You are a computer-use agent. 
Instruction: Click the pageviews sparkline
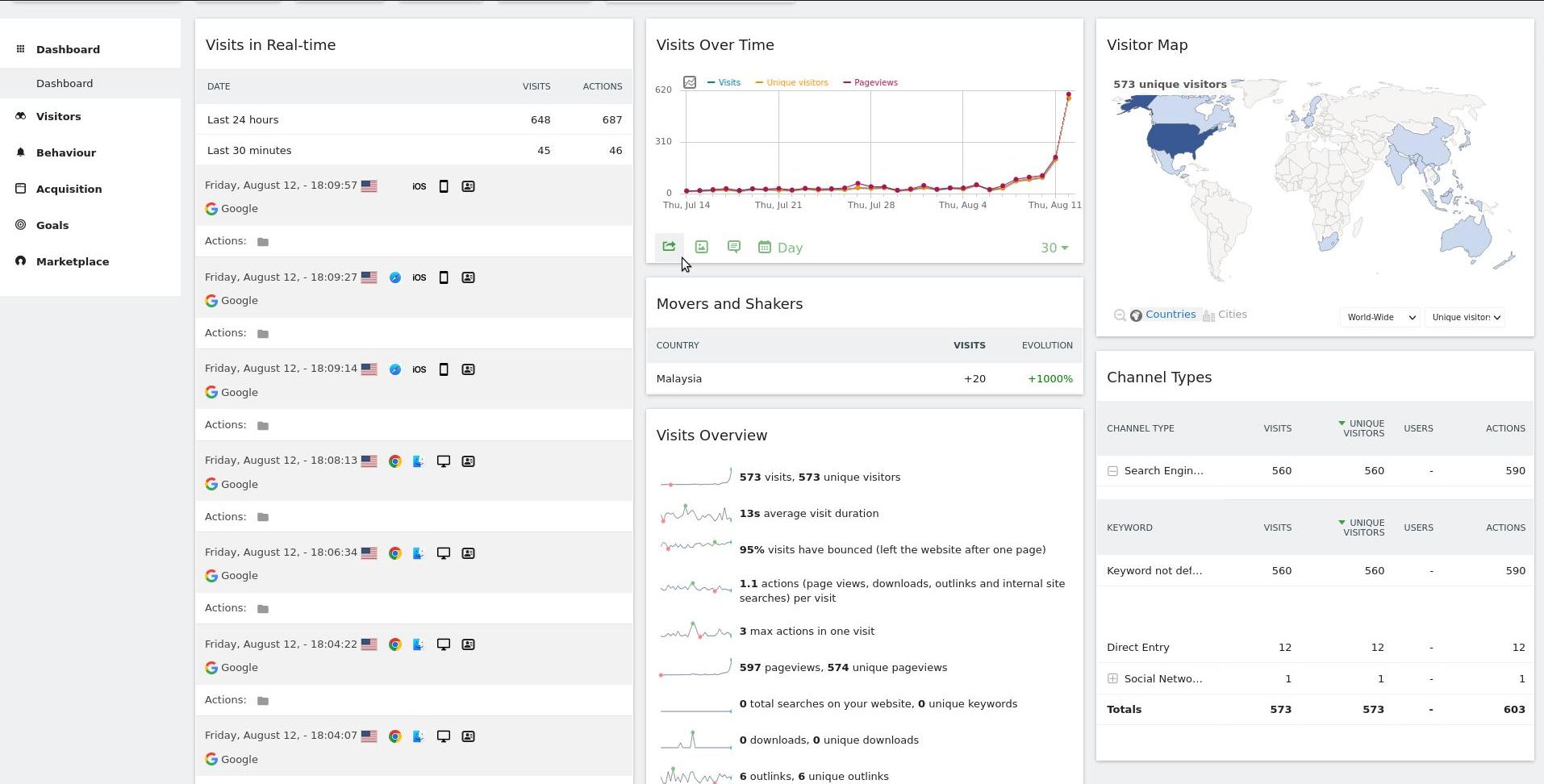696,667
